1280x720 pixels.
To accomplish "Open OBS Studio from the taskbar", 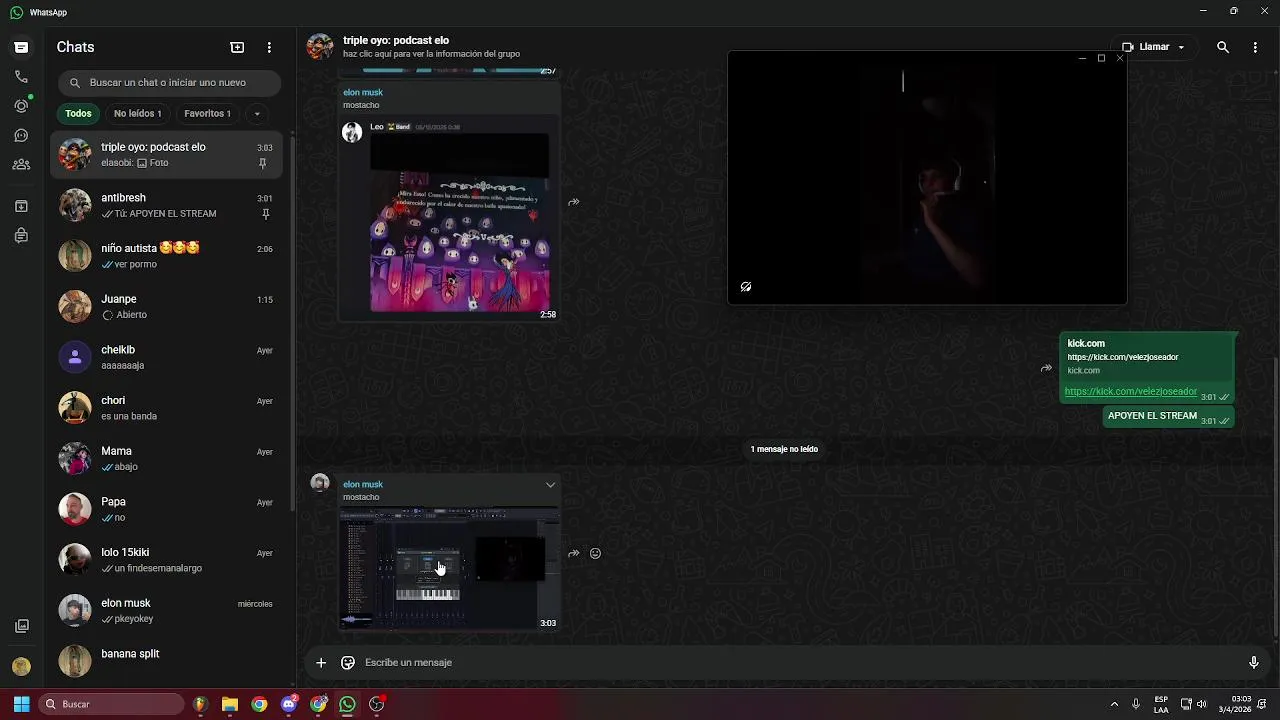I will [377, 704].
